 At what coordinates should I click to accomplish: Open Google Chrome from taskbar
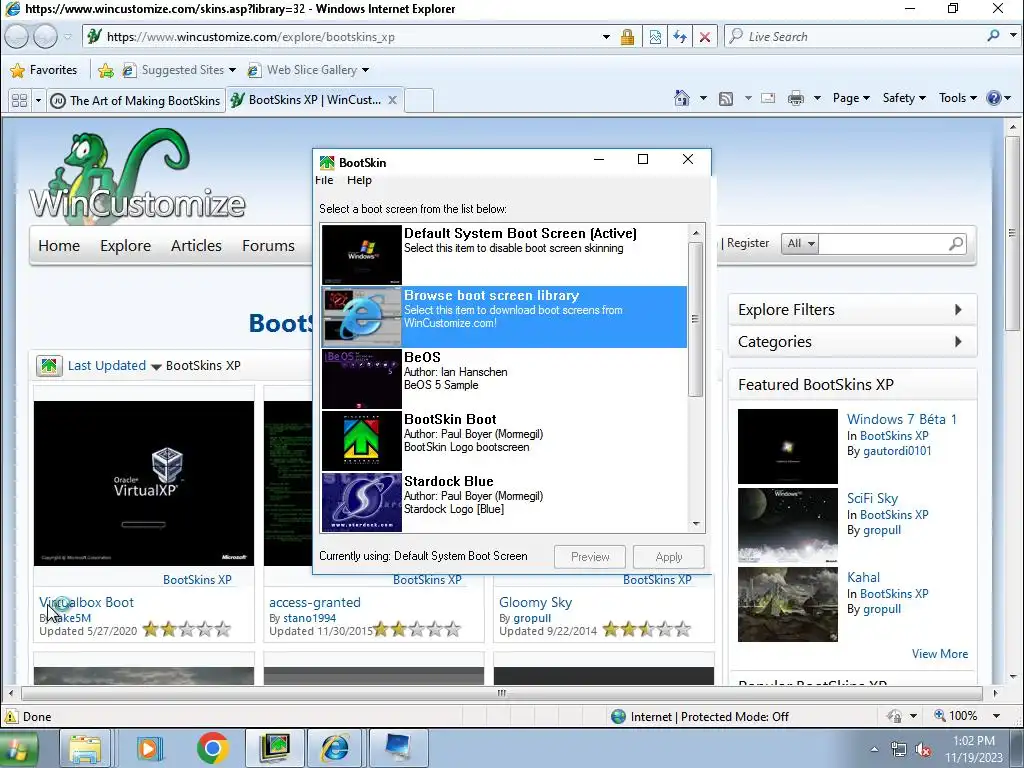pyautogui.click(x=212, y=748)
